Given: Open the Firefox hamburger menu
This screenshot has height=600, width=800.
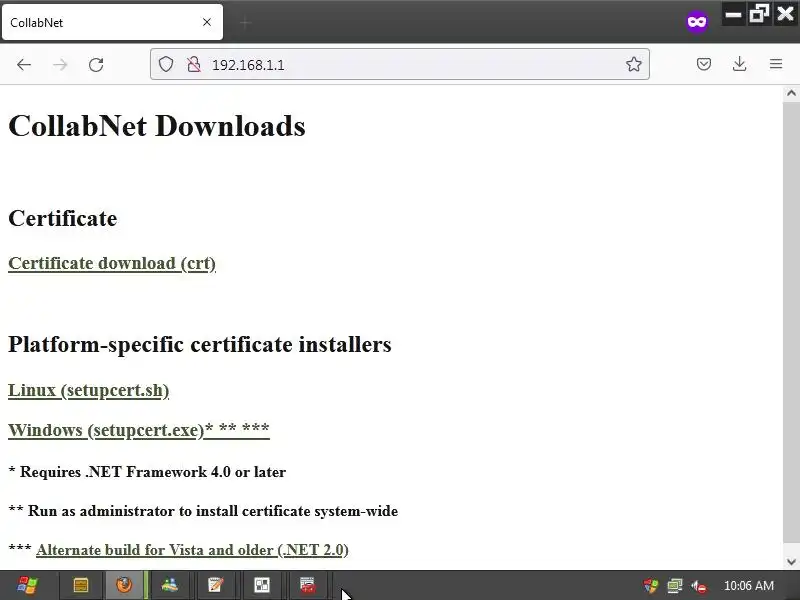Looking at the screenshot, I should click(776, 64).
